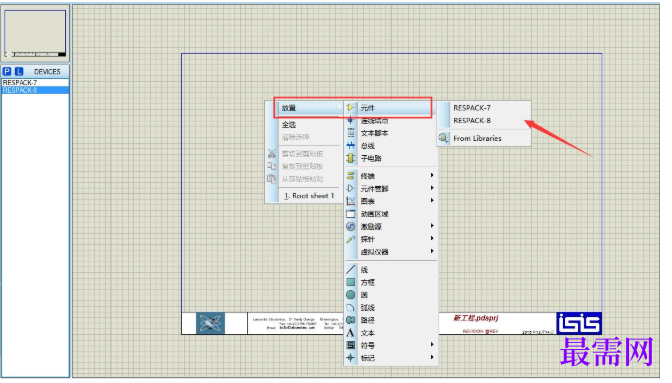This screenshot has height=383, width=672.
Task: Select the 方框 box drawing icon
Action: (351, 282)
